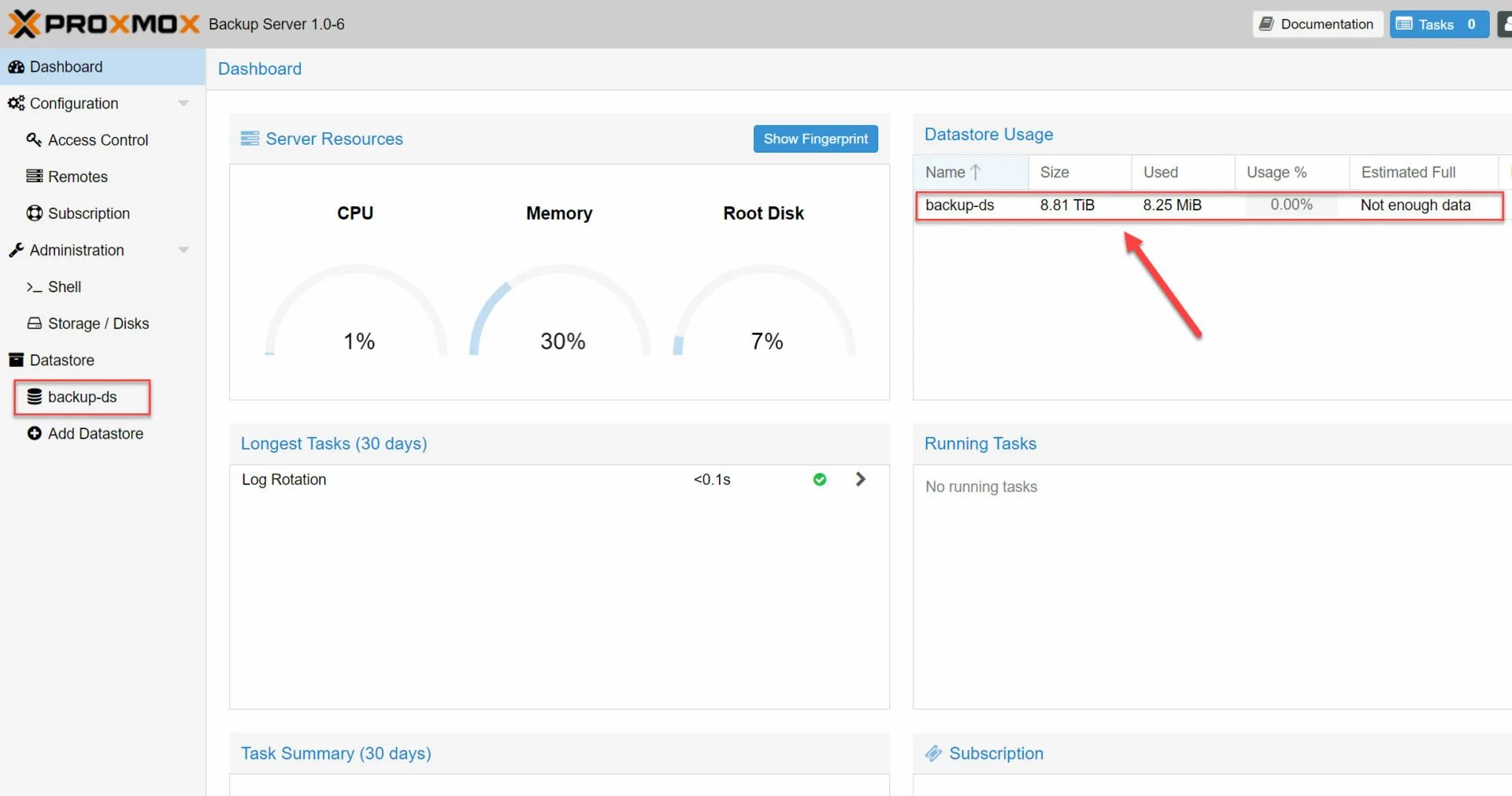Click the green Log Rotation status checkmark
The width and height of the screenshot is (1512, 796).
tap(820, 479)
